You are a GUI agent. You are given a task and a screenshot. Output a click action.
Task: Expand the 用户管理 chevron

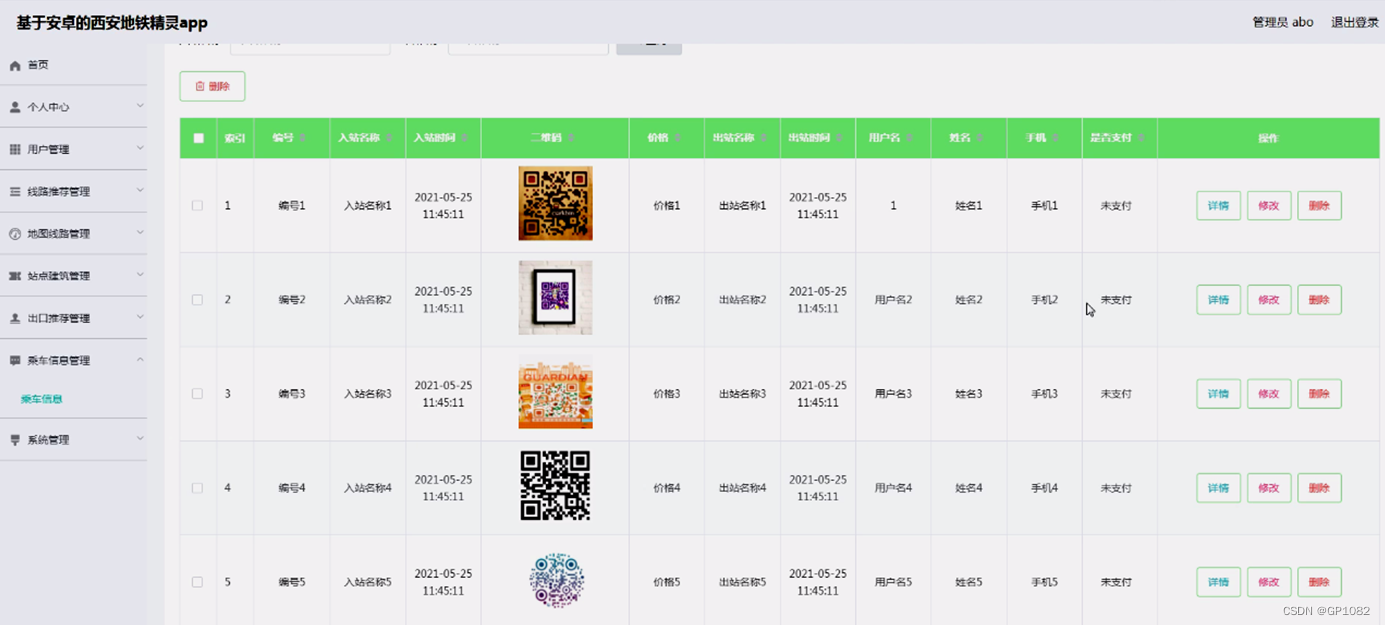(140, 148)
